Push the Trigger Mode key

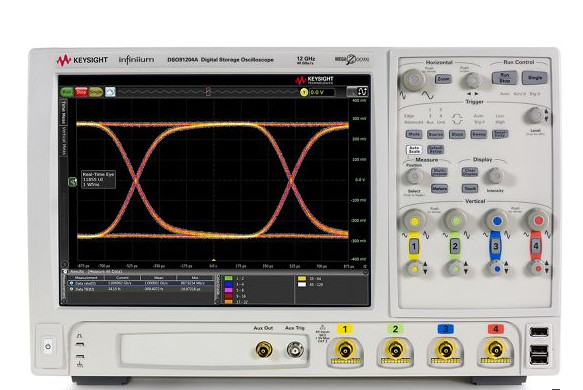click(413, 134)
